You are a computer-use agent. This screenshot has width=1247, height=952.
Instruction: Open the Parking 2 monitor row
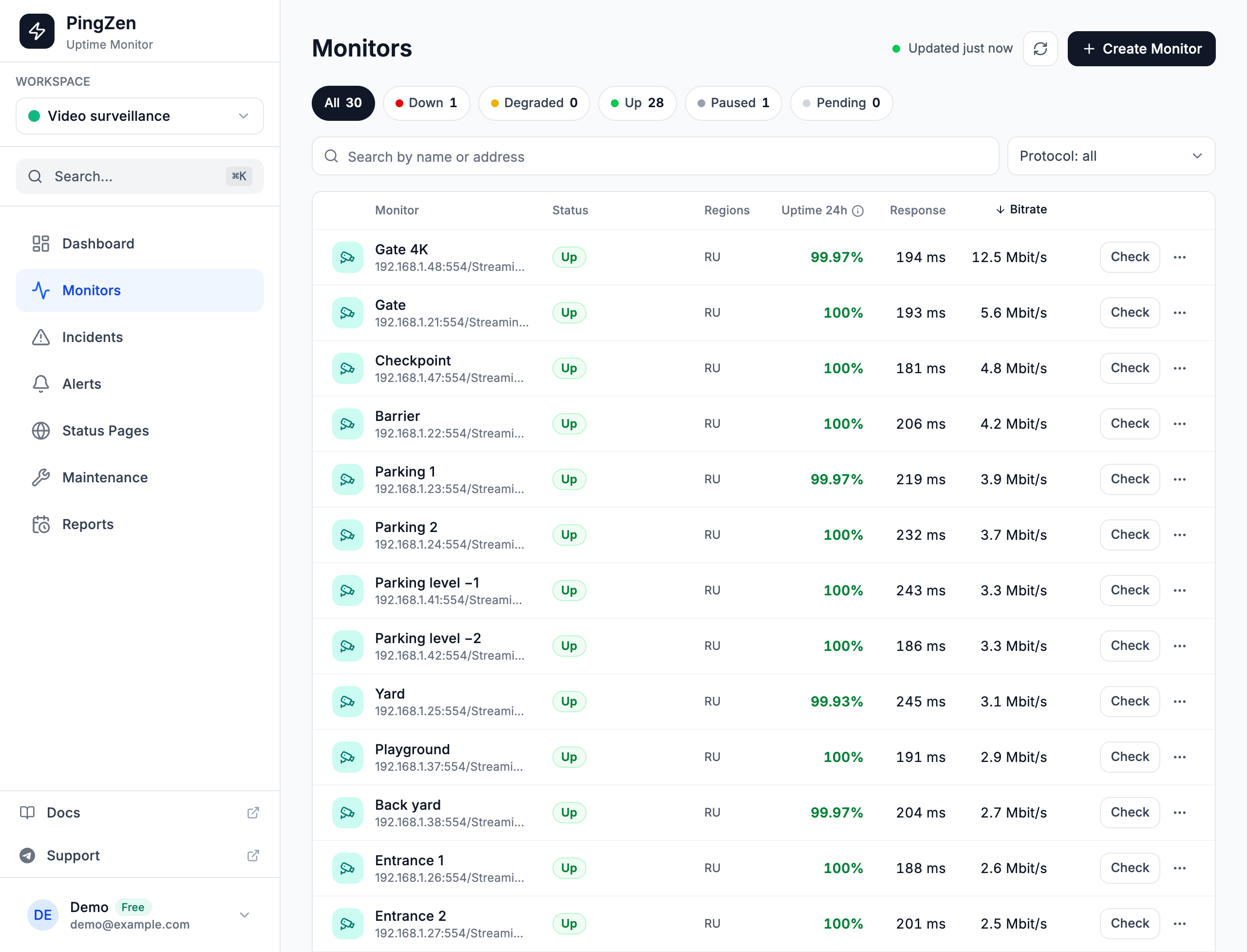[763, 535]
